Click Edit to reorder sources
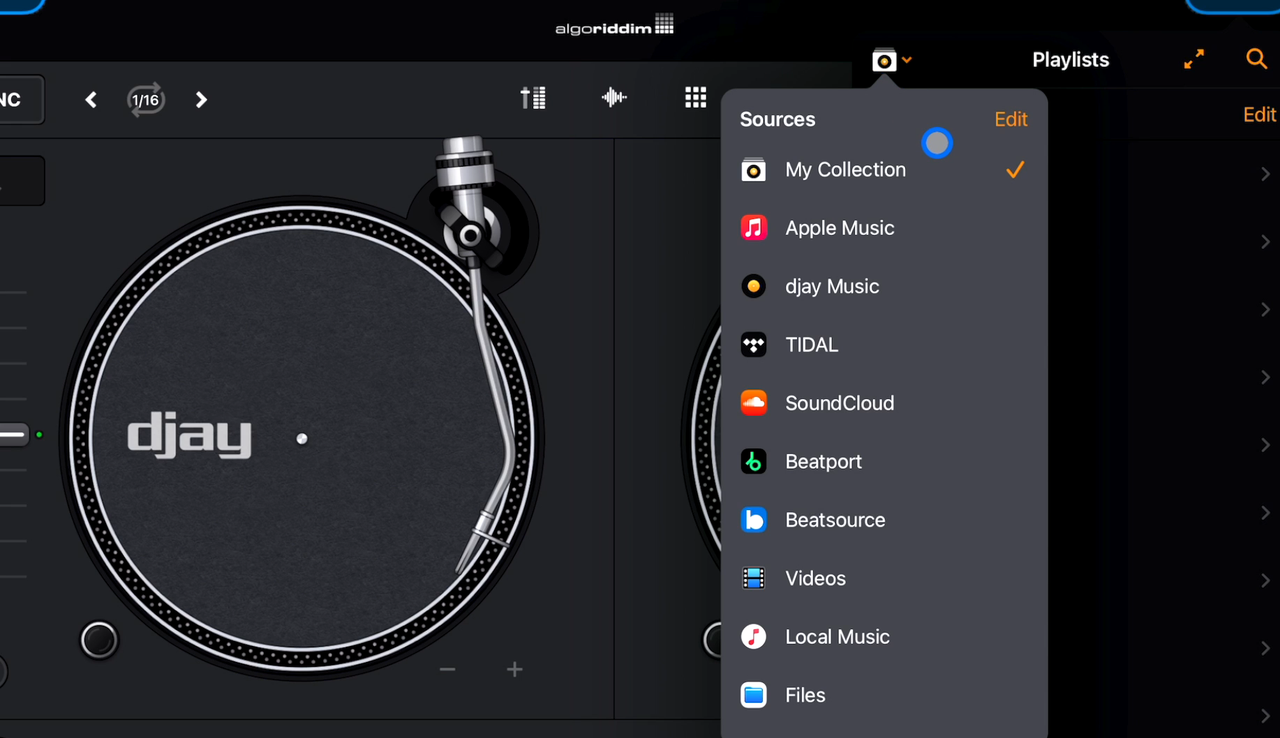 coord(1010,119)
